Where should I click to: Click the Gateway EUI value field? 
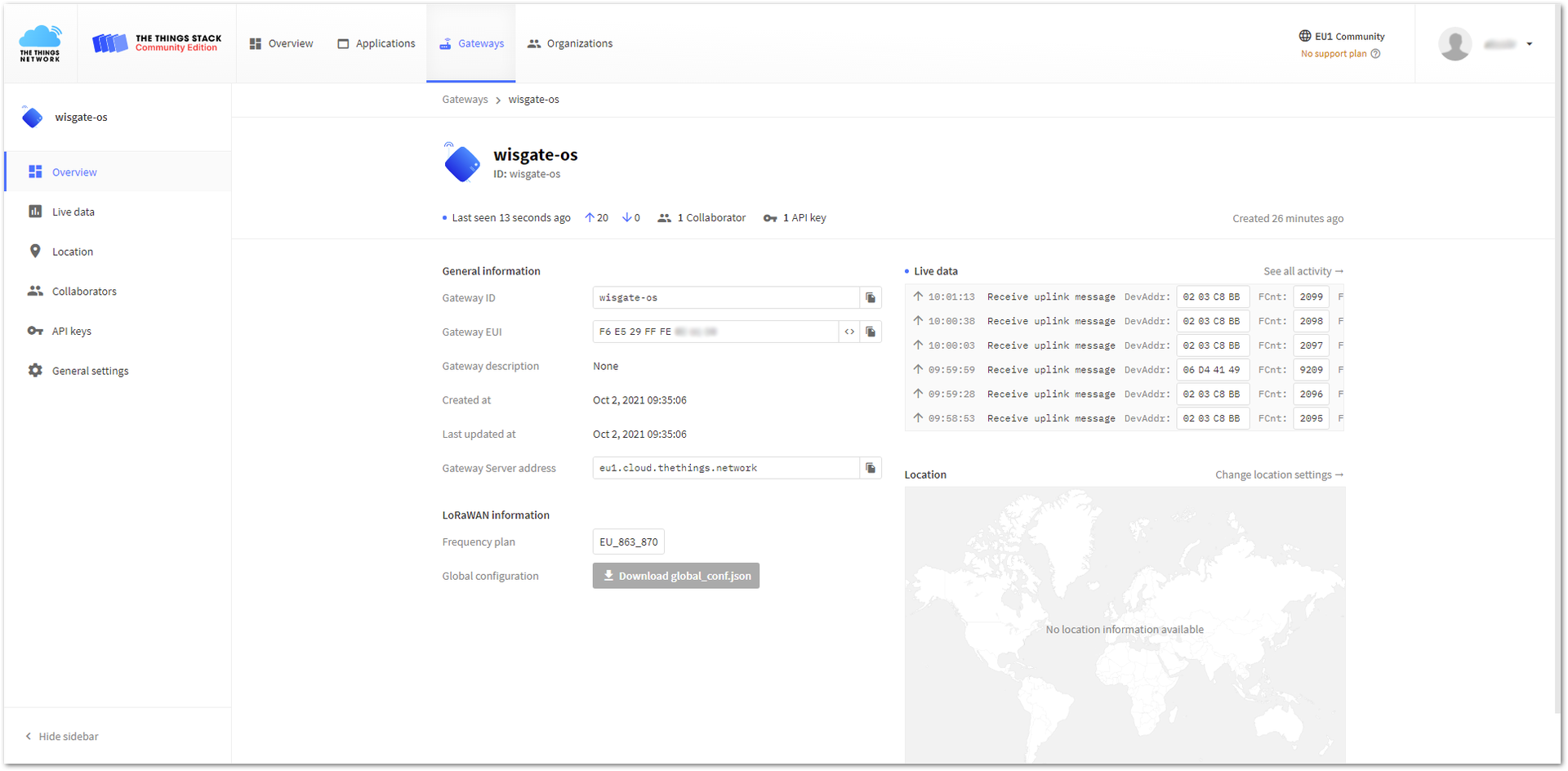click(715, 332)
